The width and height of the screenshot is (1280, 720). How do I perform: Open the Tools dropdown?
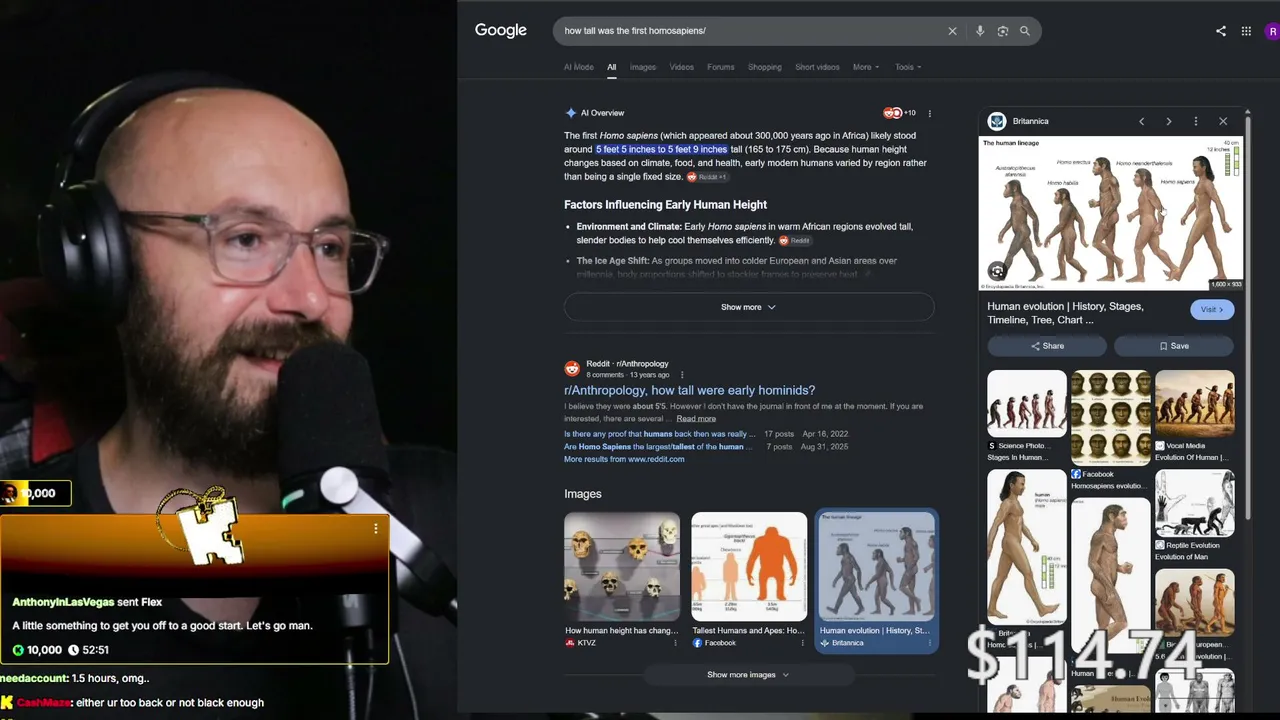[908, 67]
